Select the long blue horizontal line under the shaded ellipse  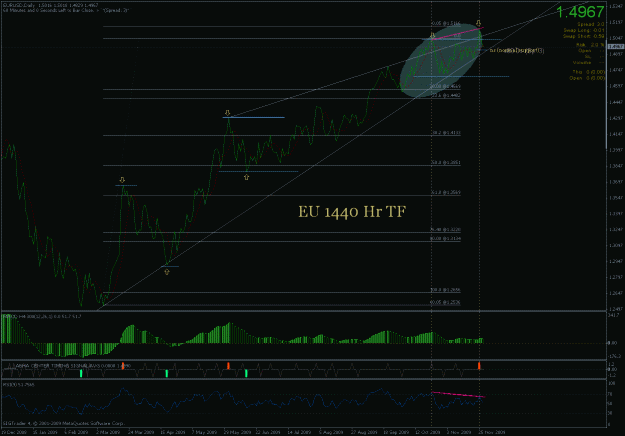tap(461, 77)
